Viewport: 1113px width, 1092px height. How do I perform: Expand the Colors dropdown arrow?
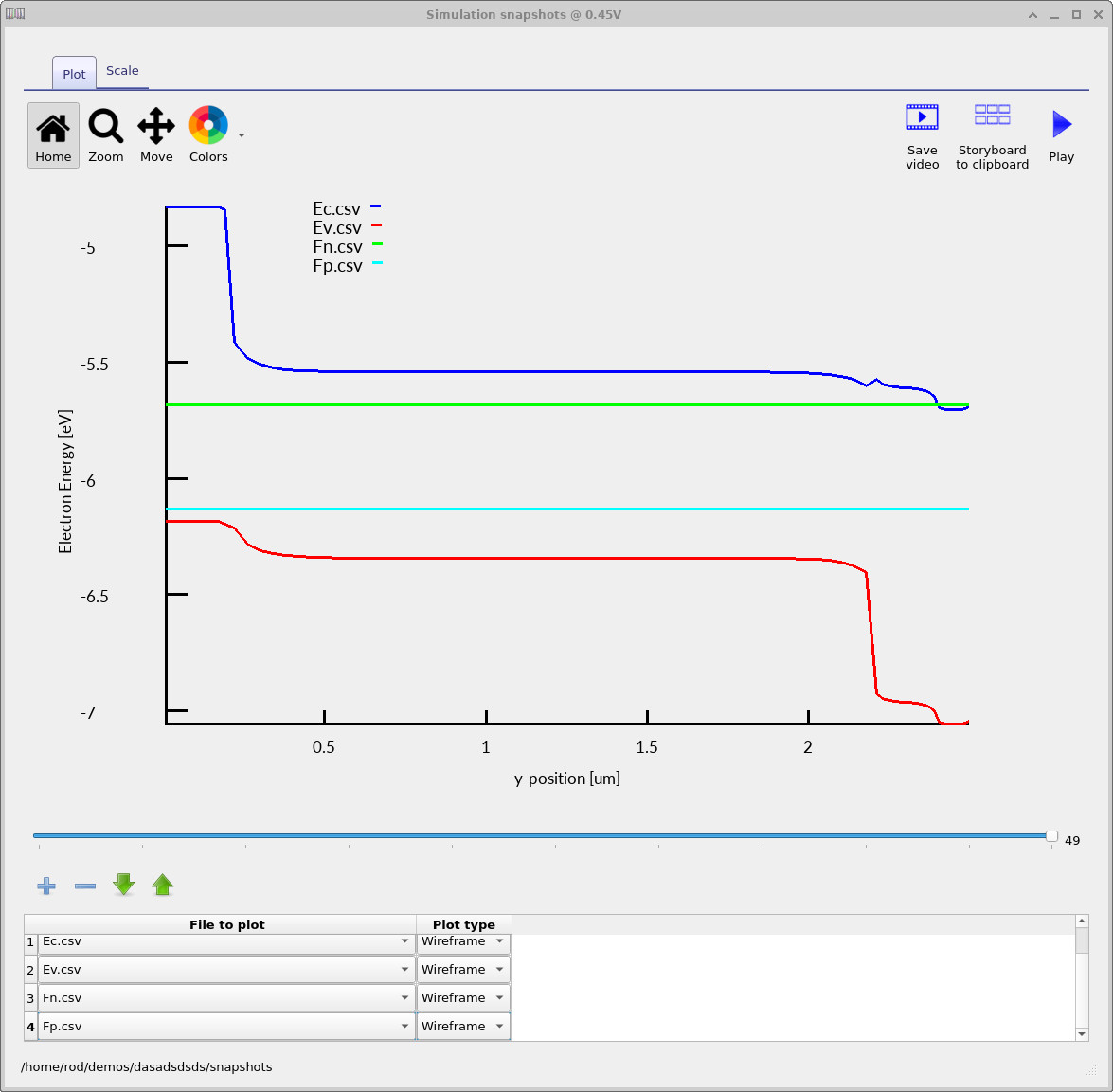point(242,135)
